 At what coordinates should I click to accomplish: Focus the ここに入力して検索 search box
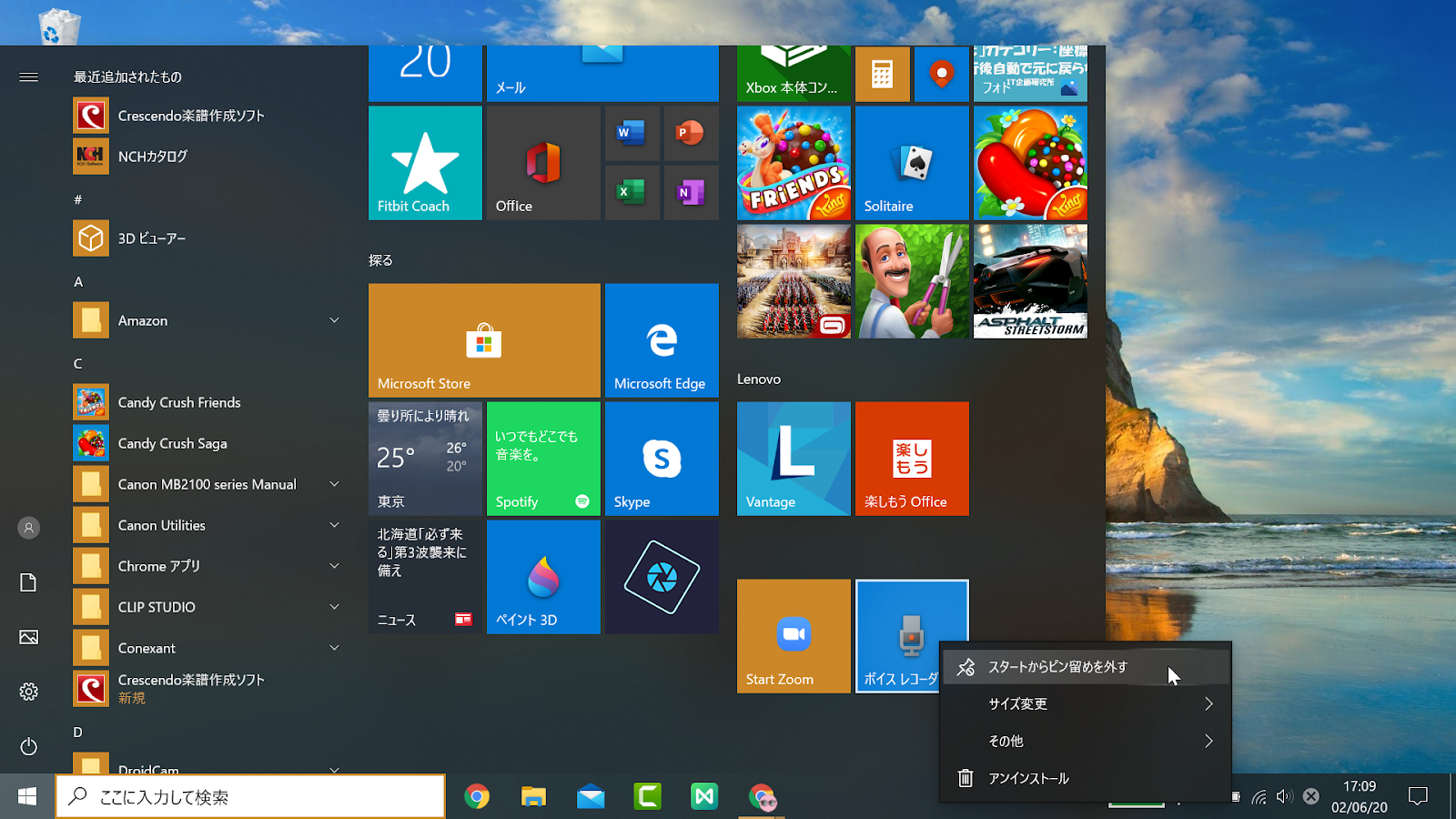coord(250,796)
